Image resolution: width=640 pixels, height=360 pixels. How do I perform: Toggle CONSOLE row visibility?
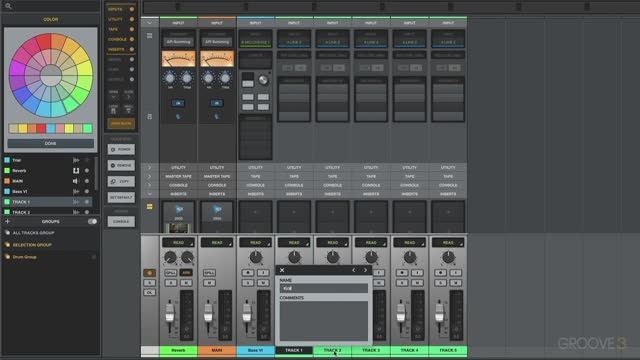(x=131, y=39)
